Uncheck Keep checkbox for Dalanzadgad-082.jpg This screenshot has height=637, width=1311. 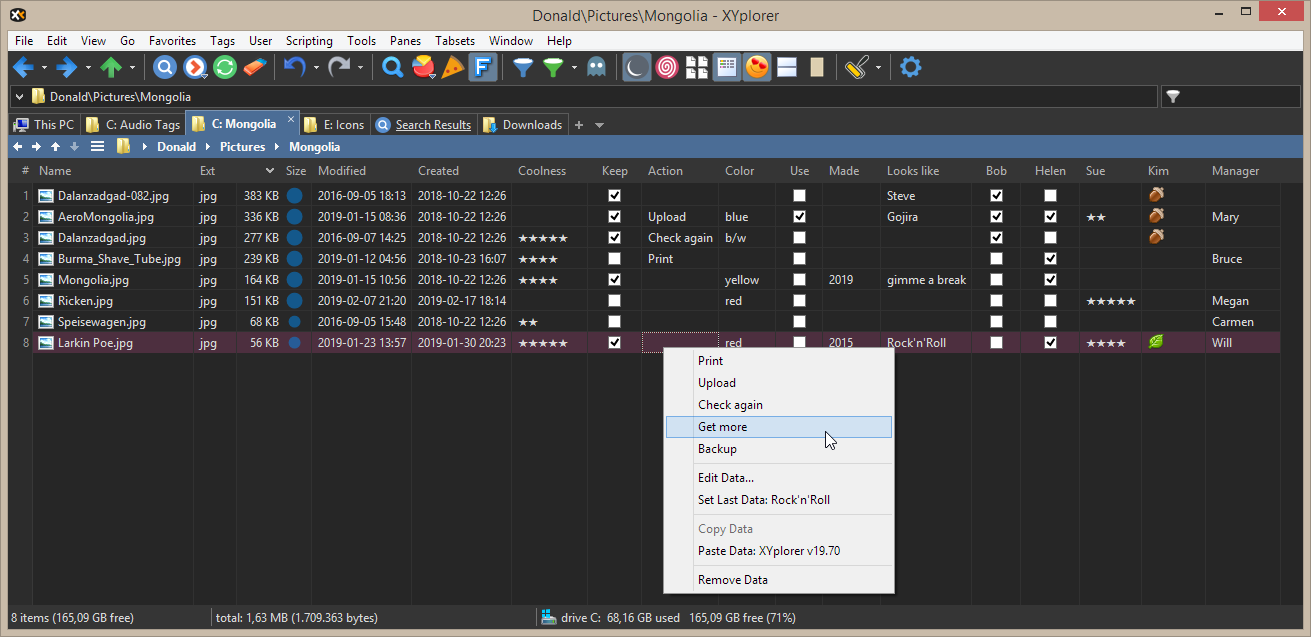[x=615, y=196]
